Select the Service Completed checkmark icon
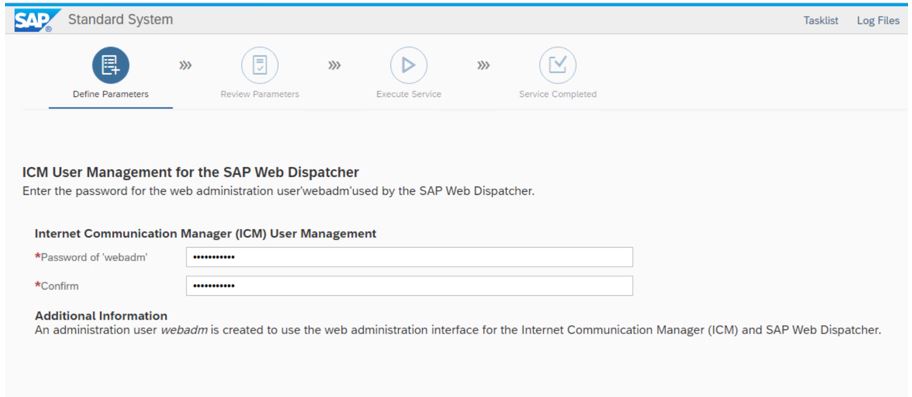 coord(557,65)
